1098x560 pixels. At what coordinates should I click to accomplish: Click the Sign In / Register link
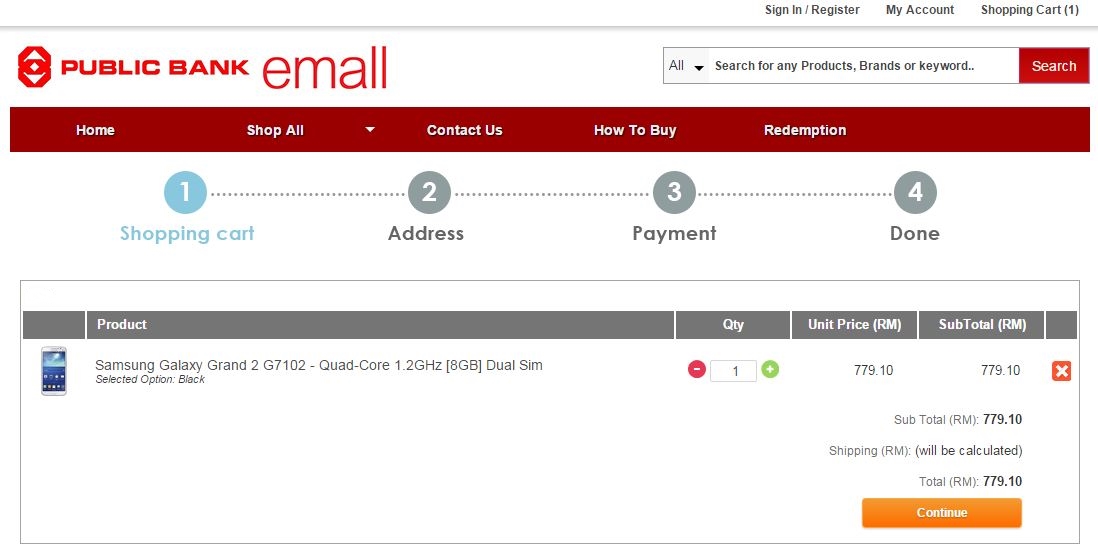click(812, 10)
